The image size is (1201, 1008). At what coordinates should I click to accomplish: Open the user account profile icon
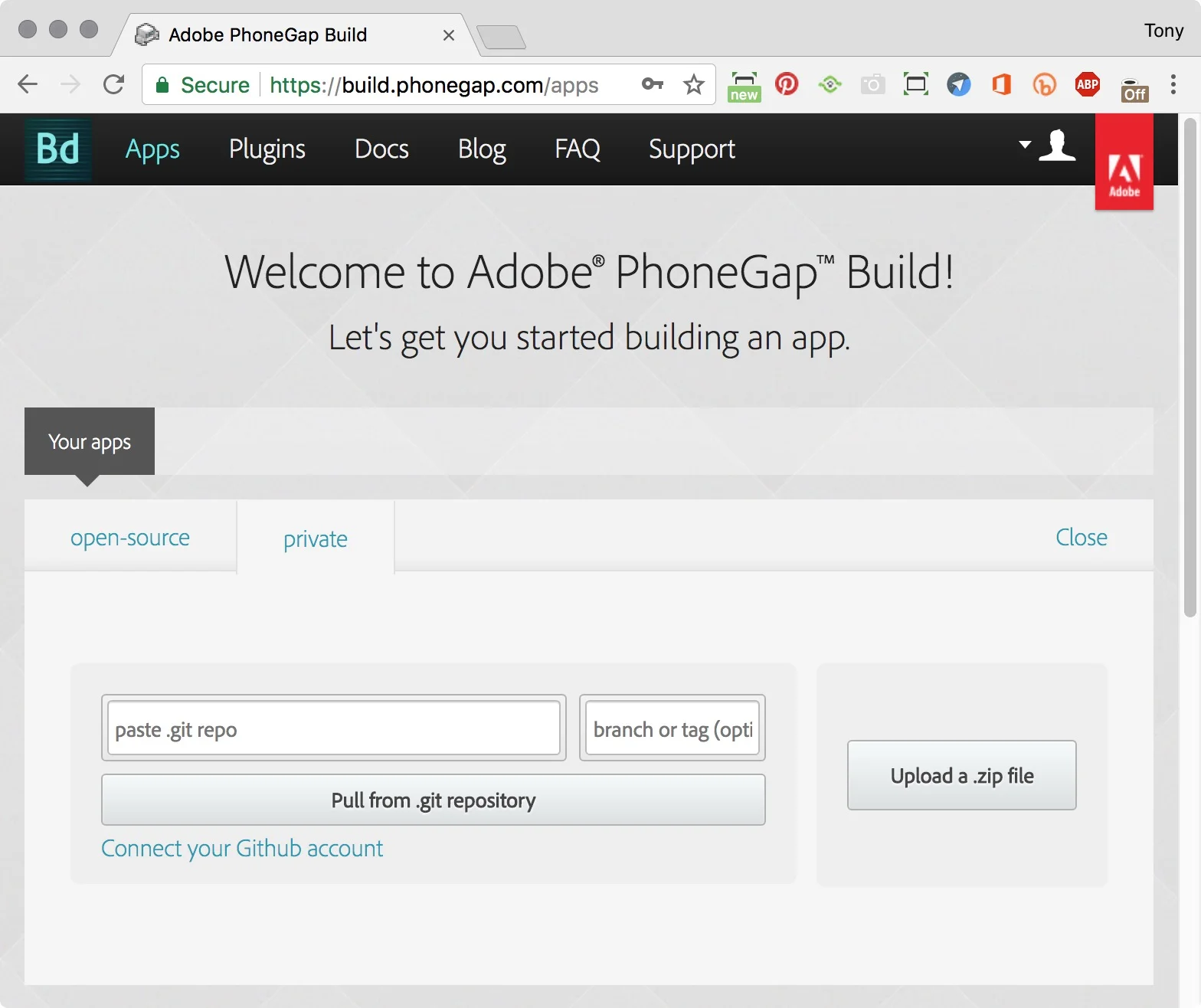(x=1057, y=146)
